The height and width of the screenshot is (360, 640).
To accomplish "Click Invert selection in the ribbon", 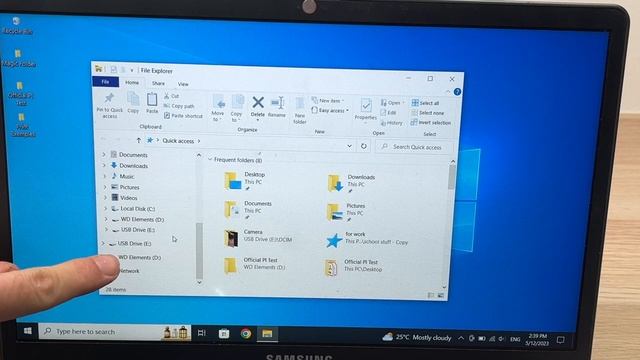I will click(x=431, y=123).
